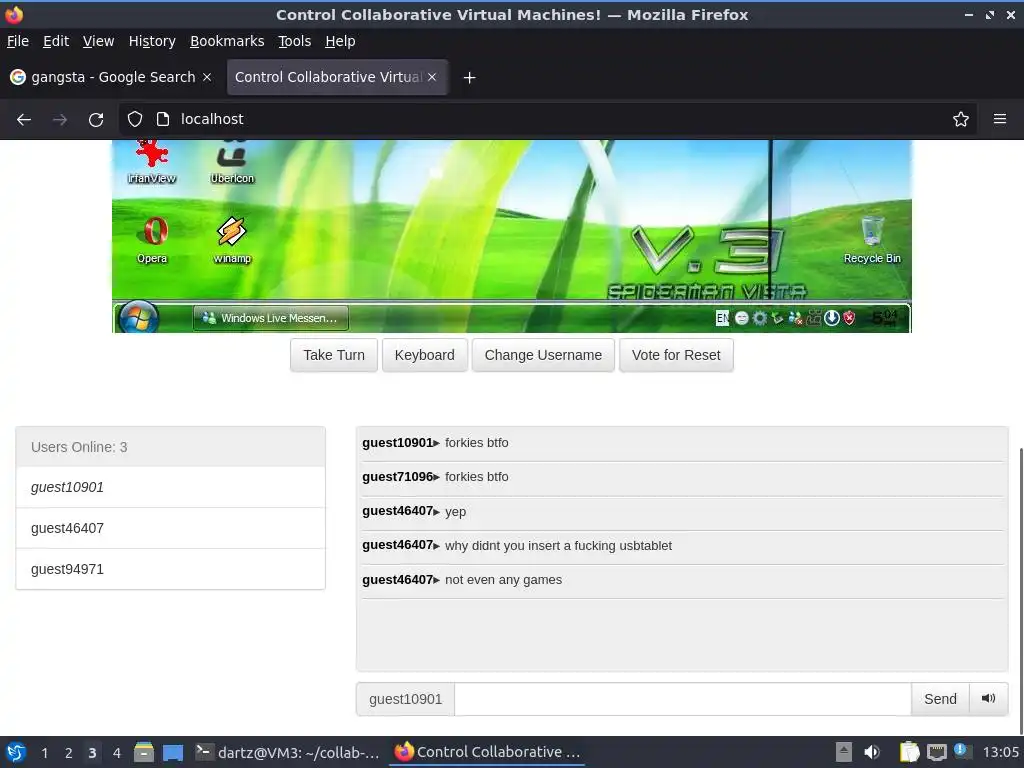Click the Take Turn button

click(x=334, y=355)
